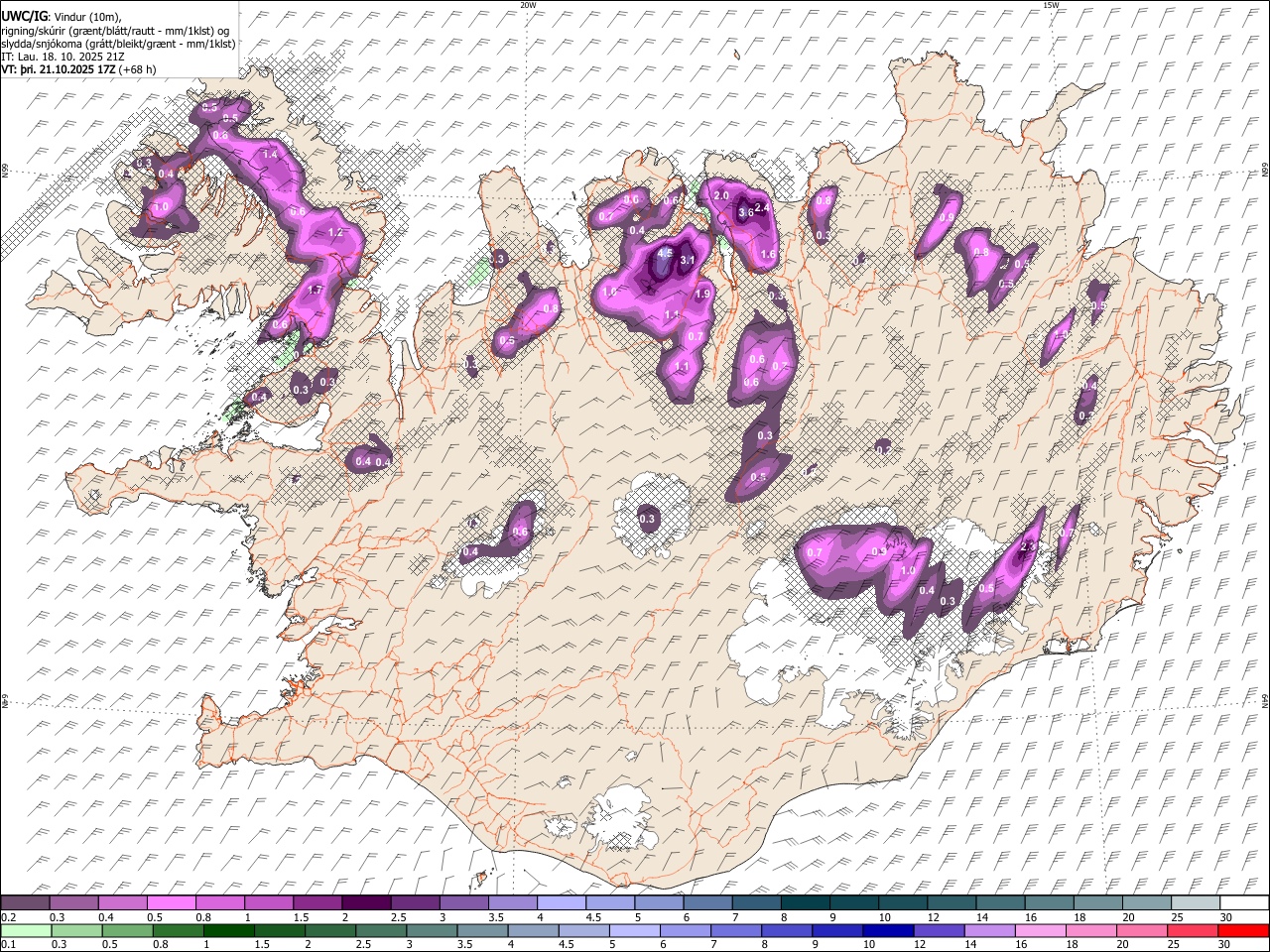Select bottom legend swatch between 20 and 25

1145,930
